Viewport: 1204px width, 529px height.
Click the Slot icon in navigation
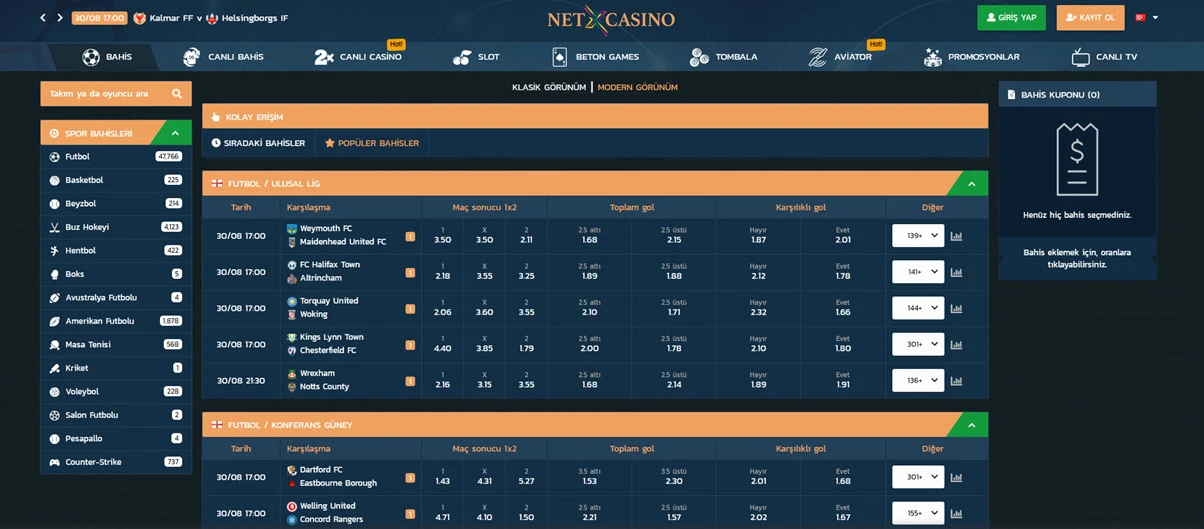(462, 57)
